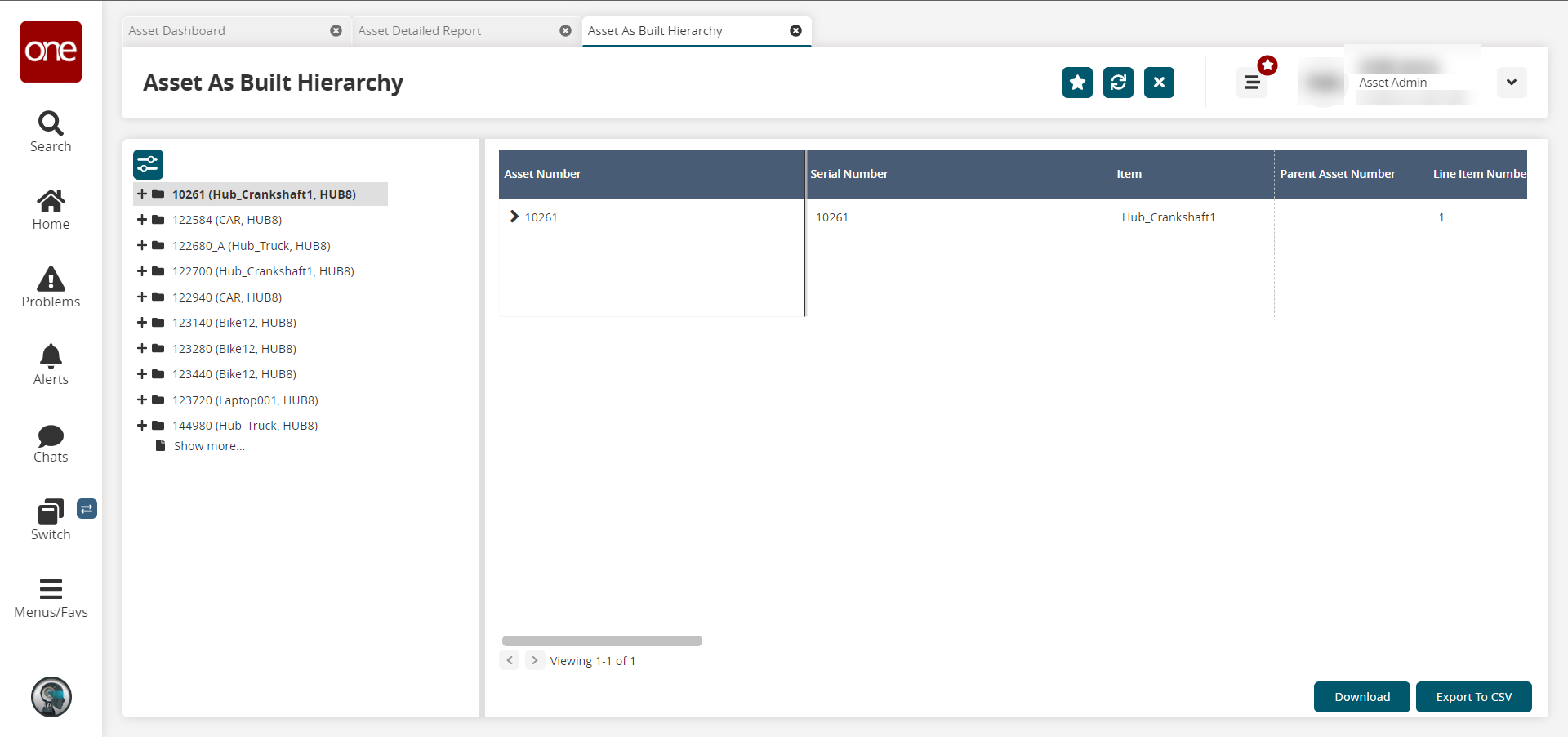Open the assistant avatar at sidebar bottom

51,697
